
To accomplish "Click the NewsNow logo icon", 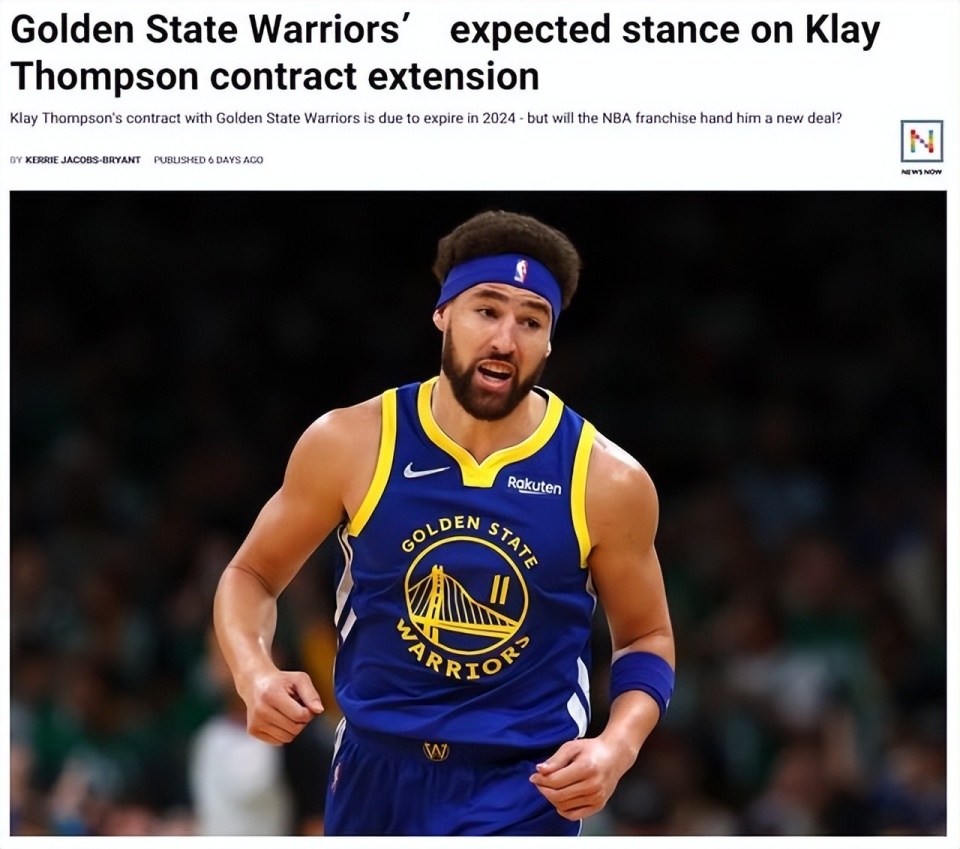I will pyautogui.click(x=921, y=141).
